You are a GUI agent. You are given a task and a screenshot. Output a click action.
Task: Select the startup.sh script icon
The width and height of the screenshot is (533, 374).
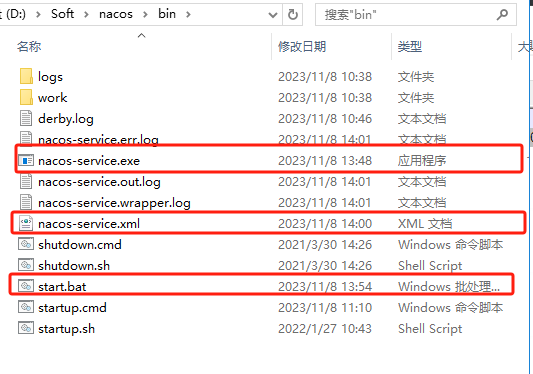(26, 328)
